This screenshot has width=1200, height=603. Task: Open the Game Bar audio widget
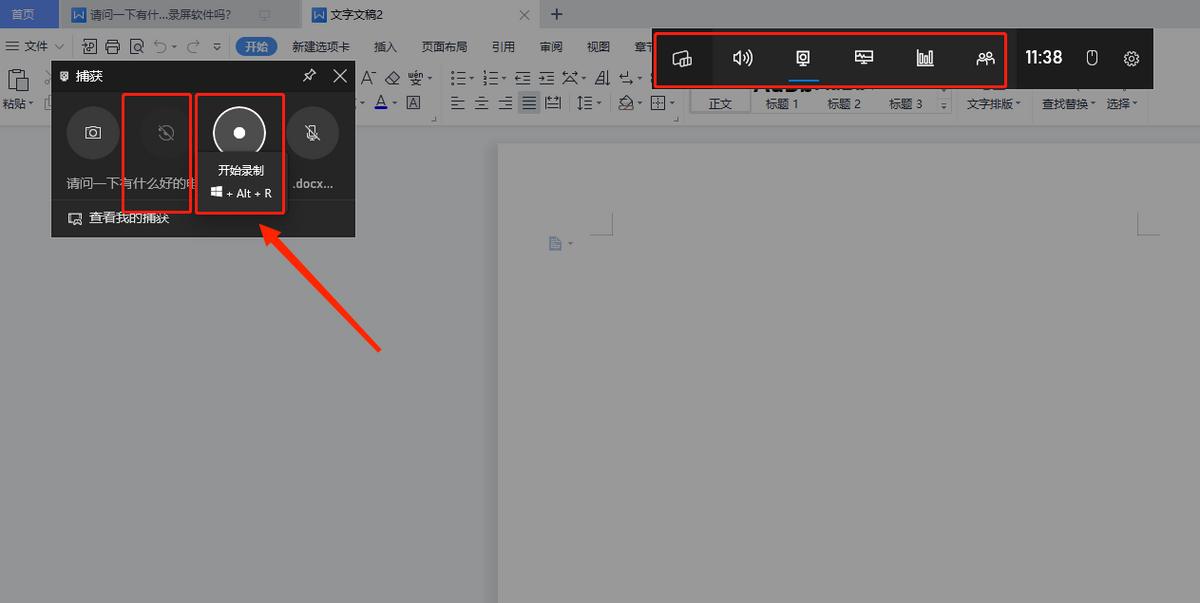(743, 58)
